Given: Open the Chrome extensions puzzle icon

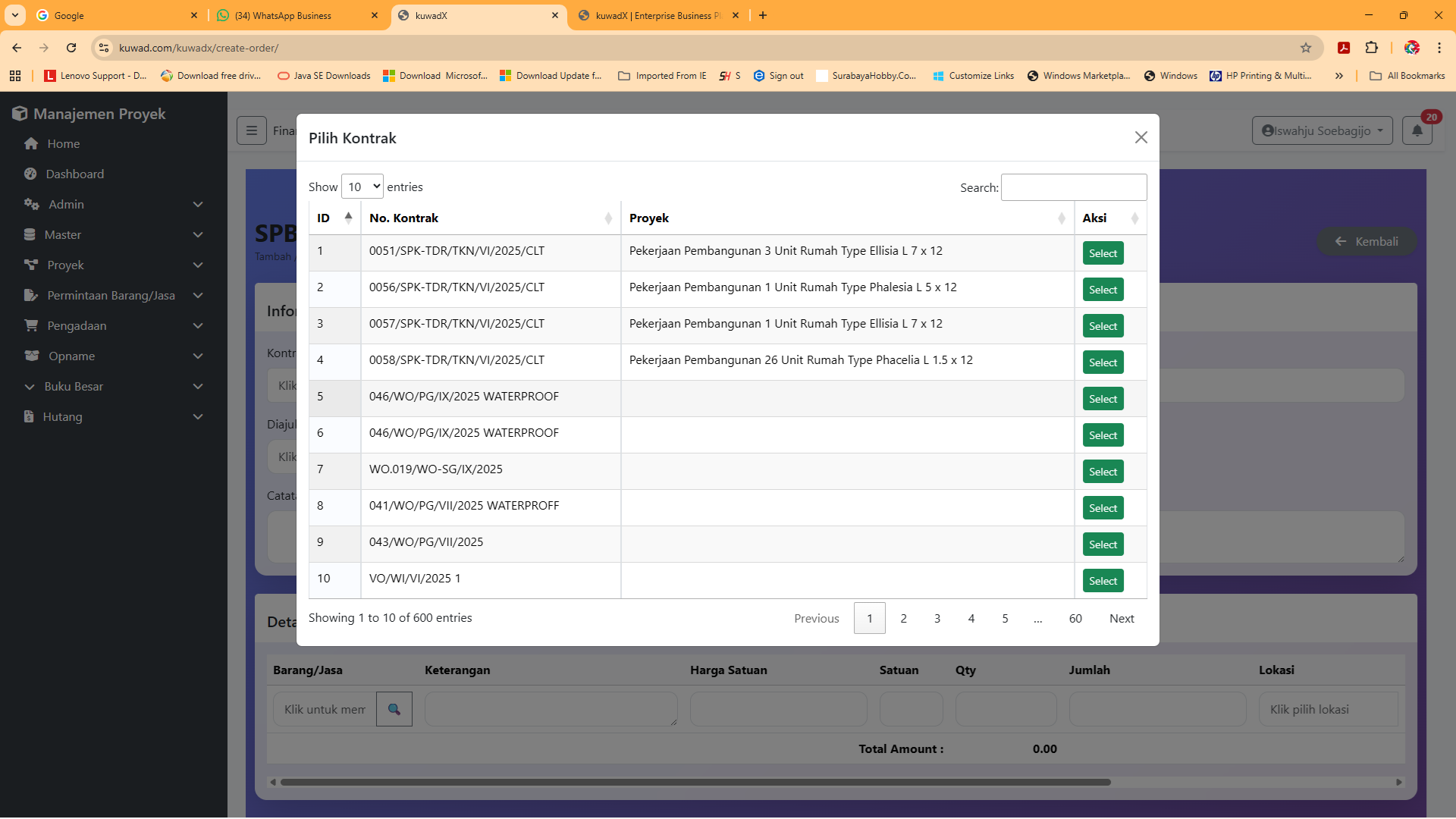Looking at the screenshot, I should pos(1371,48).
